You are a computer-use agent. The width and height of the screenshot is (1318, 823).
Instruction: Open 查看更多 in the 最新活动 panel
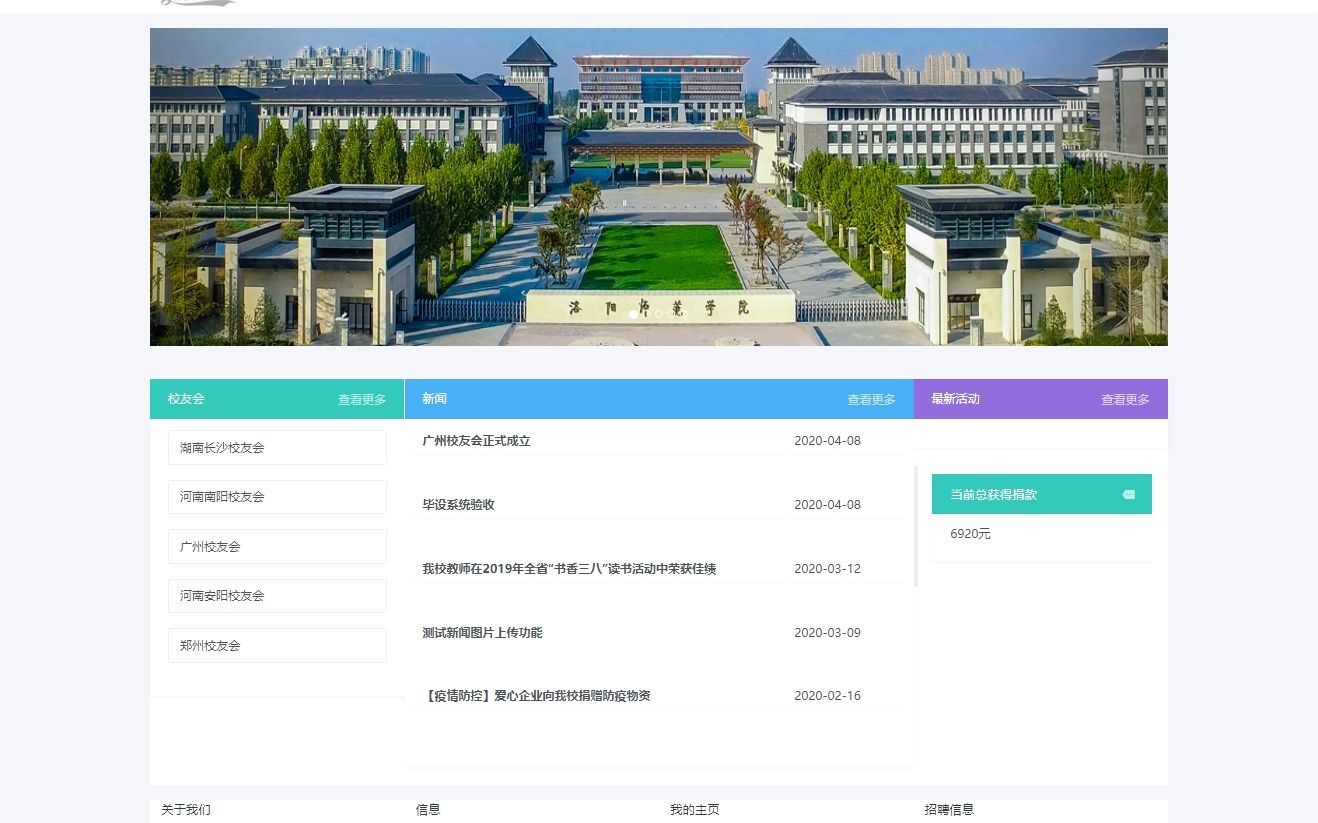pyautogui.click(x=1126, y=399)
